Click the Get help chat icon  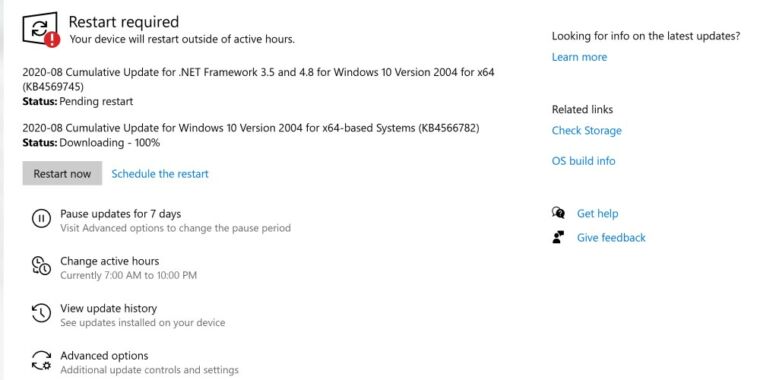click(558, 213)
